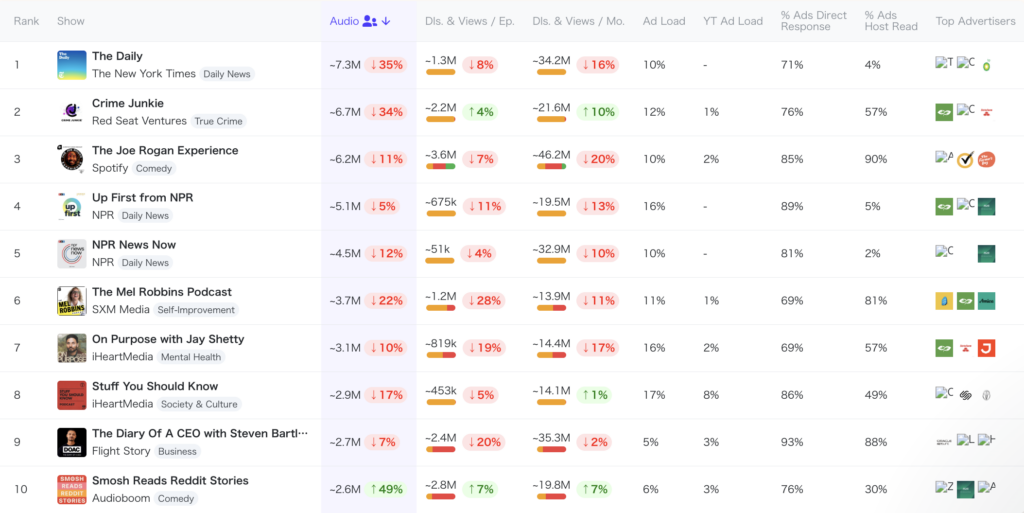Viewport: 1024px width, 513px height.
Task: Click the audience people icon beside Audio
Action: point(370,21)
